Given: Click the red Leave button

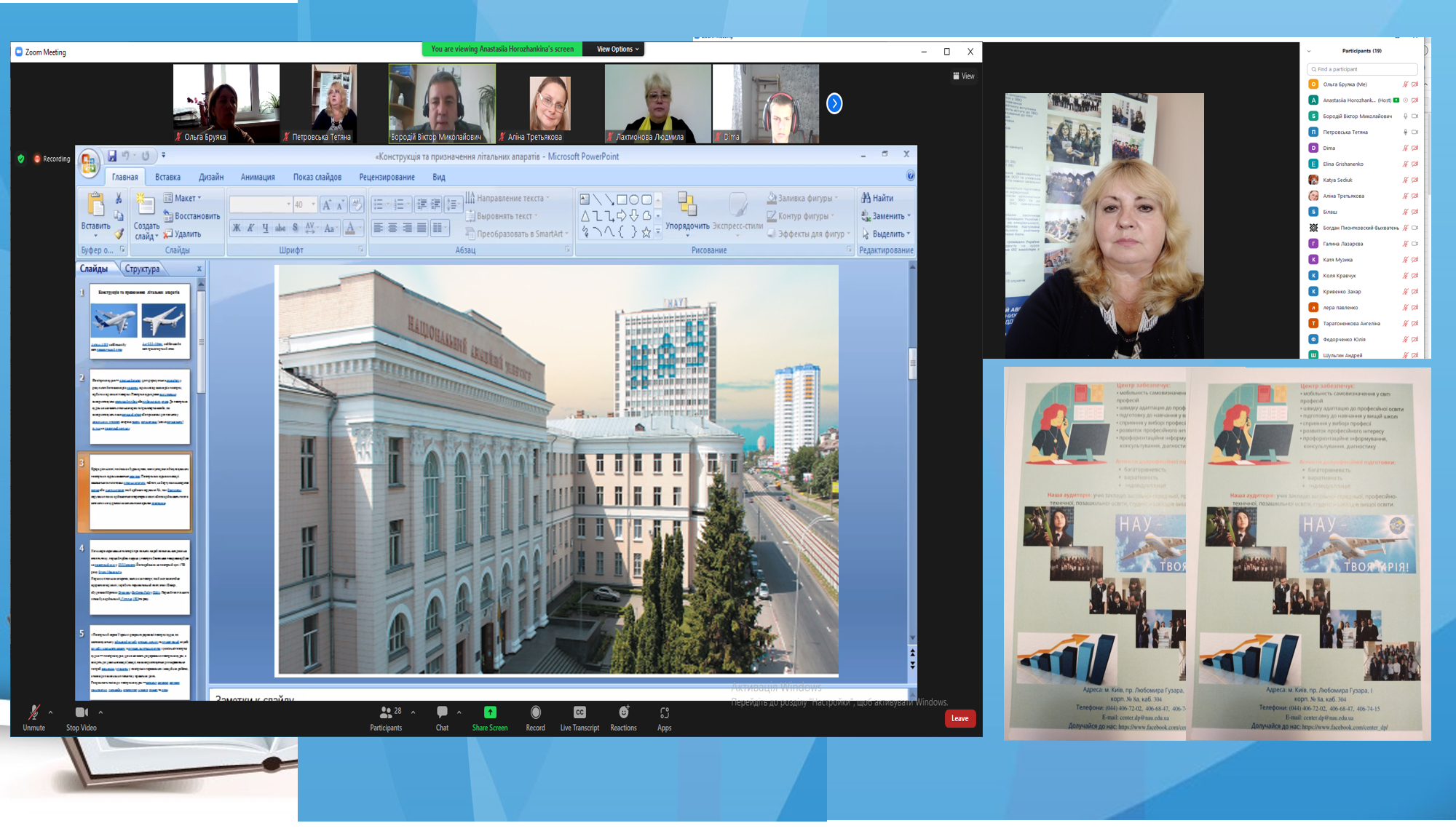Looking at the screenshot, I should point(960,718).
